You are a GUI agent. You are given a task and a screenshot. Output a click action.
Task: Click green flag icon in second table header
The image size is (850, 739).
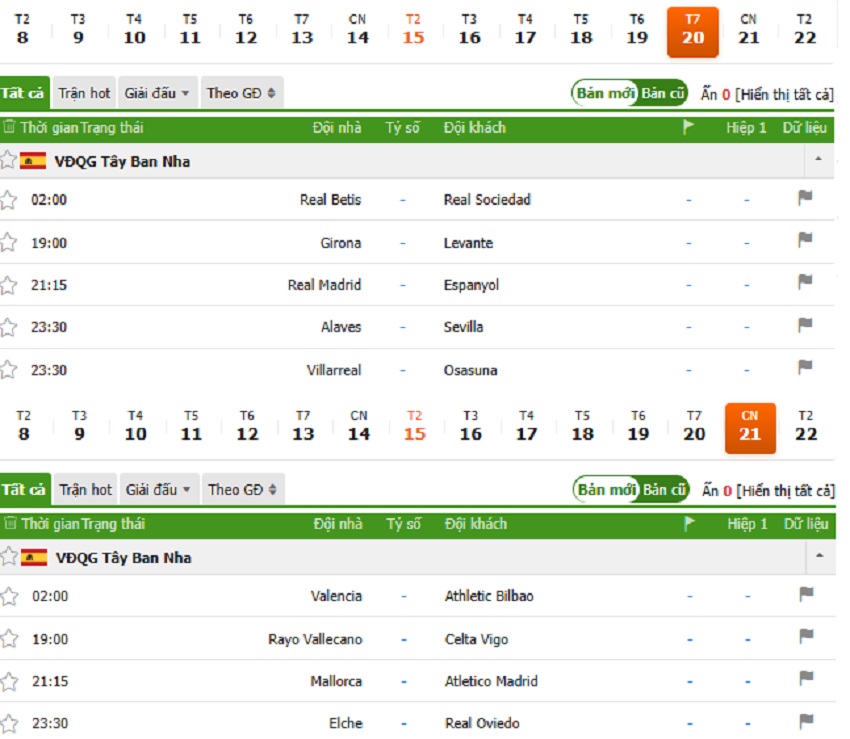(689, 524)
